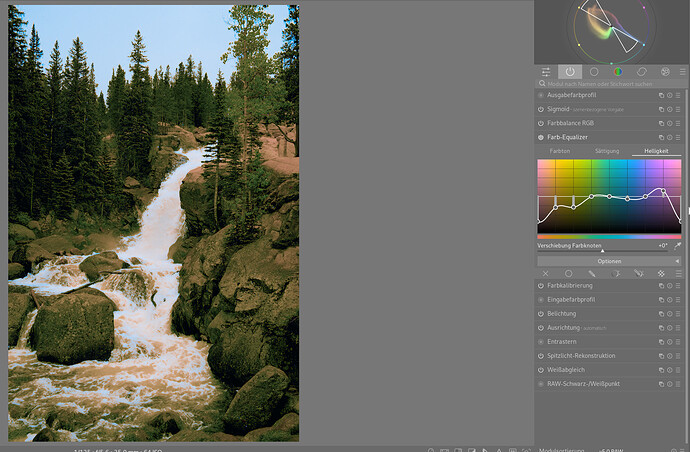Switch to the Farbton tab
The height and width of the screenshot is (452, 690).
pyautogui.click(x=560, y=150)
